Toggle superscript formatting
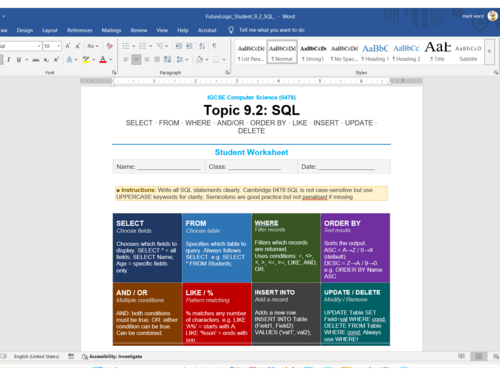The height and width of the screenshot is (375, 500). (56, 60)
